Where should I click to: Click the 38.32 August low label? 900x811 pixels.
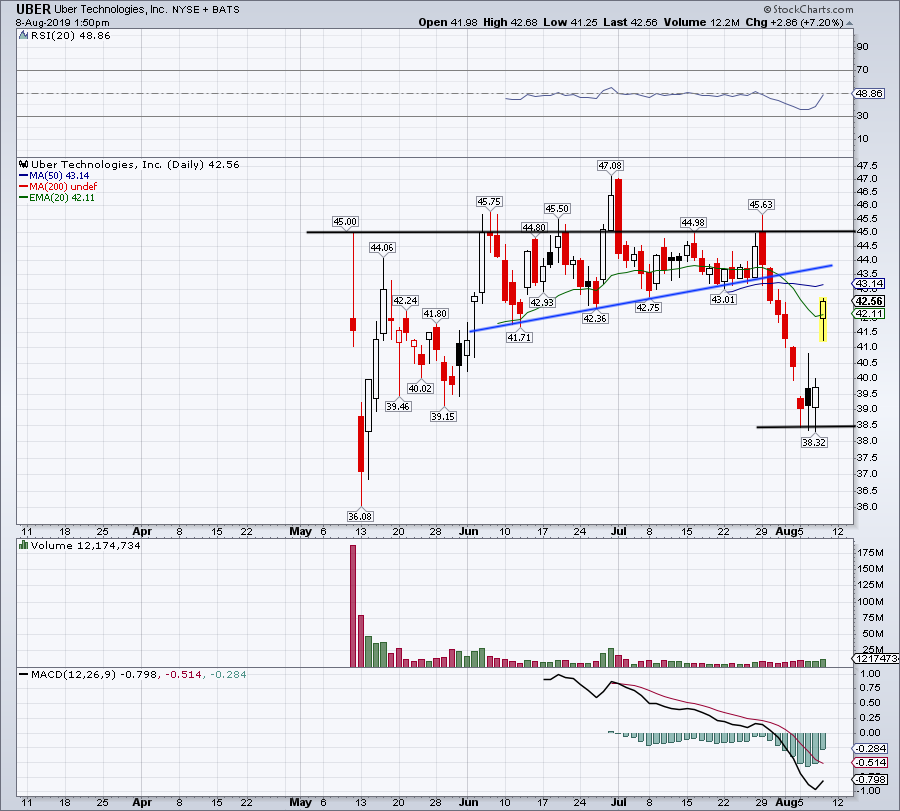coord(814,443)
